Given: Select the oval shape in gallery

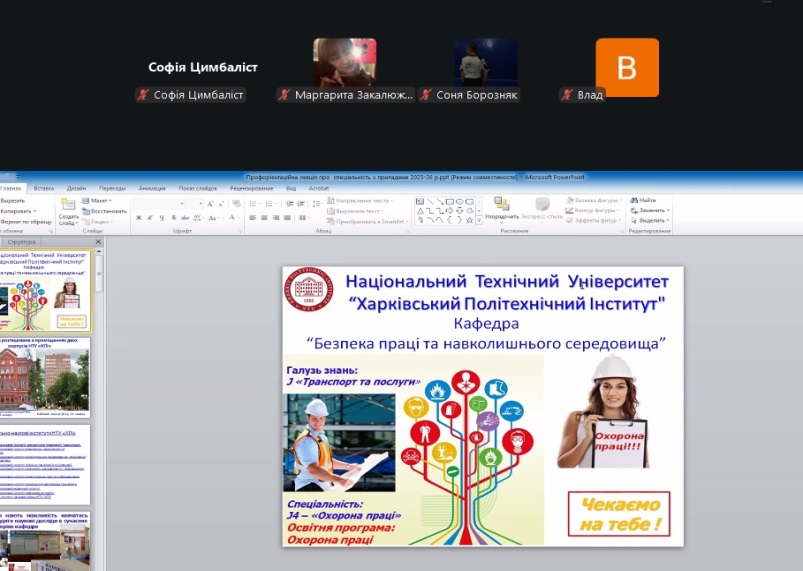Looking at the screenshot, I should [x=459, y=202].
